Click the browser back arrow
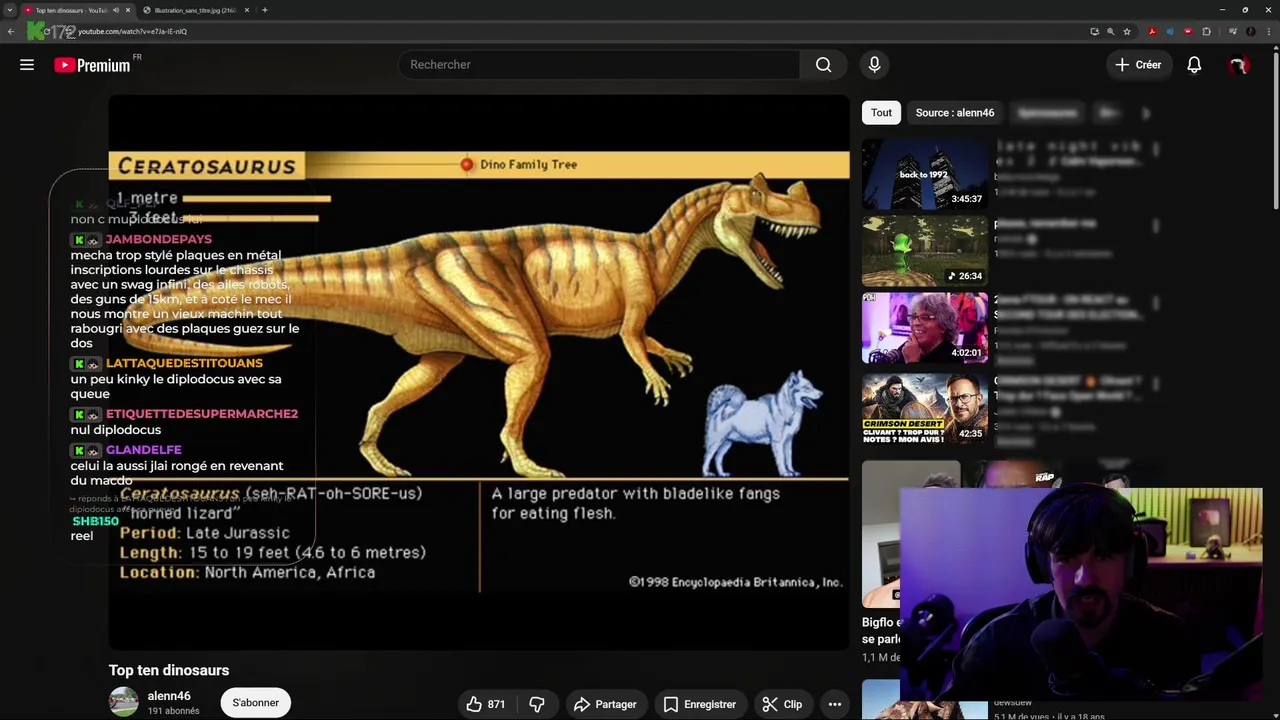Image resolution: width=1280 pixels, height=720 pixels. coord(11,31)
